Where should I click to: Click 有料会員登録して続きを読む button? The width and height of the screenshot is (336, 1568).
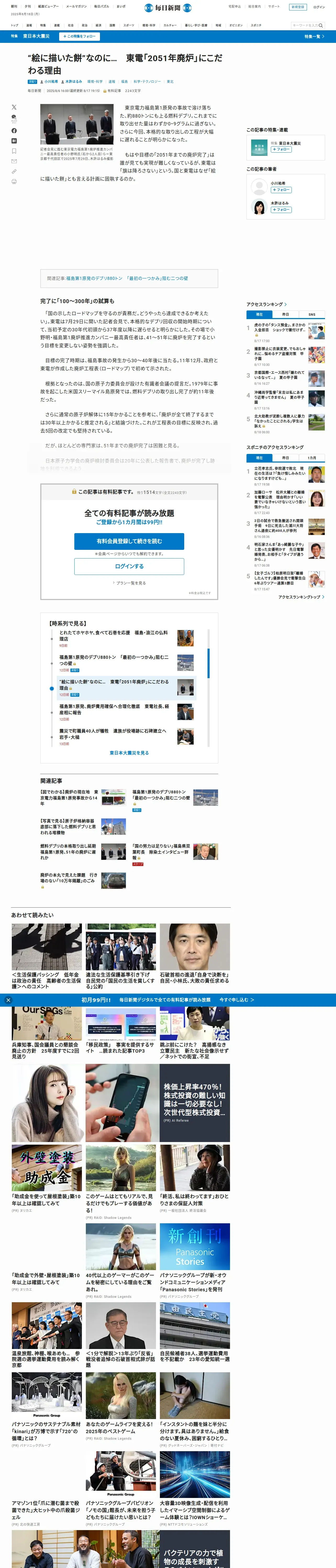point(129,541)
